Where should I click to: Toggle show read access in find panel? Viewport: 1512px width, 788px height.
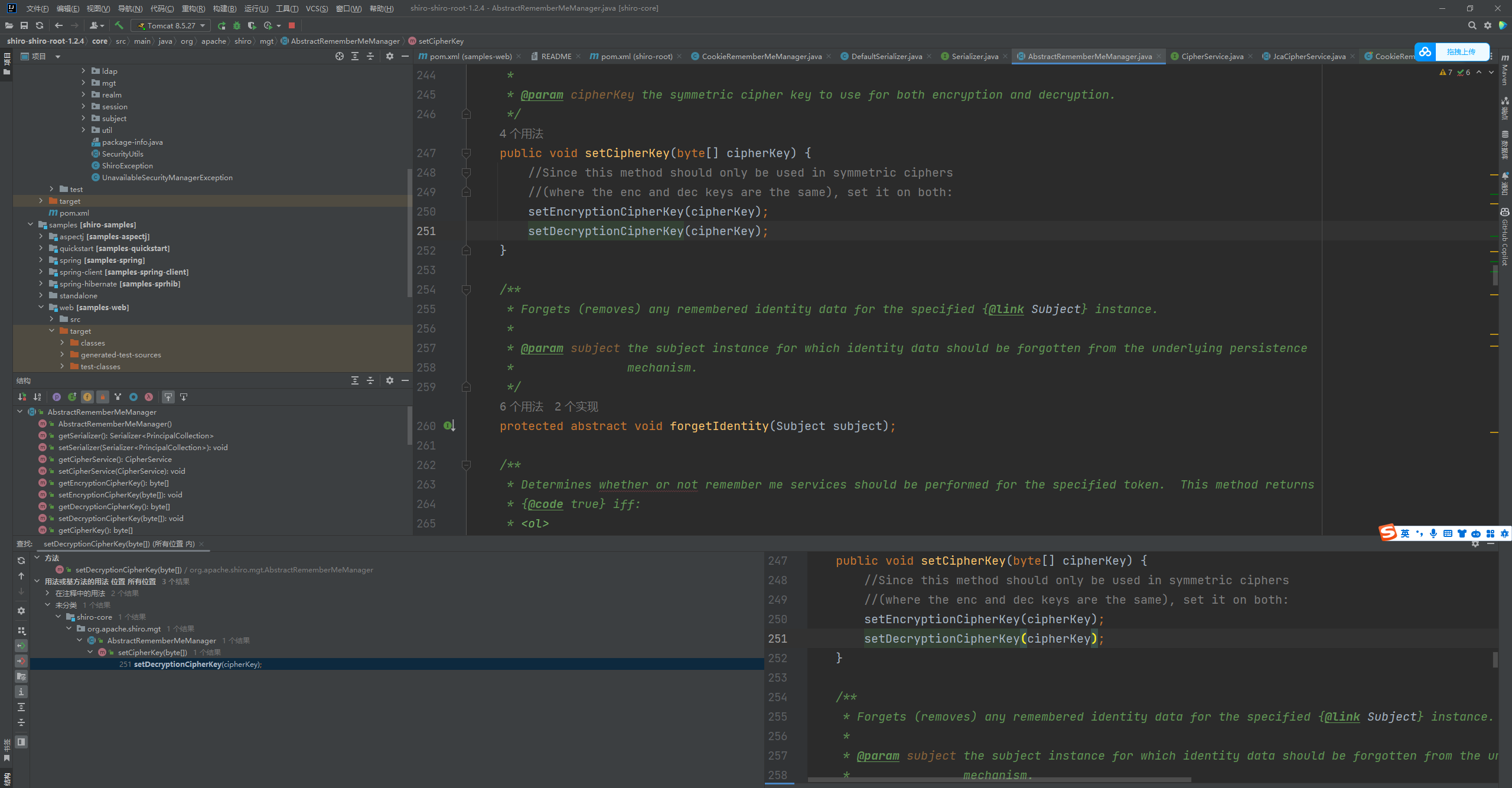click(21, 646)
